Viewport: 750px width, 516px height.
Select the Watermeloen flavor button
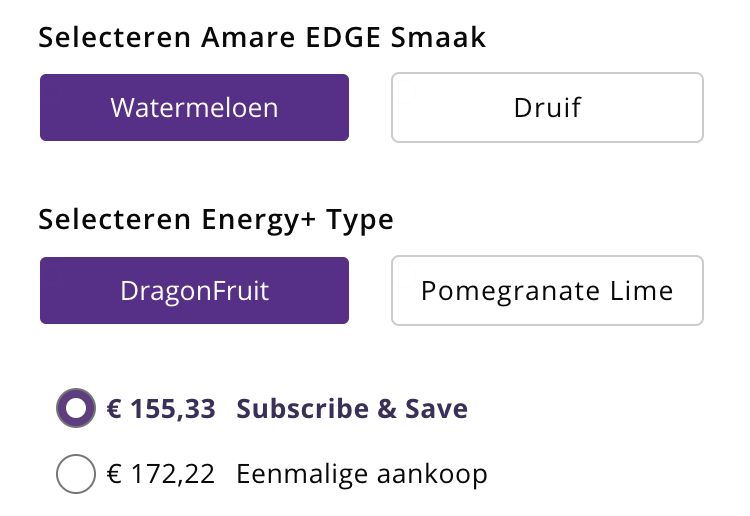click(x=194, y=107)
